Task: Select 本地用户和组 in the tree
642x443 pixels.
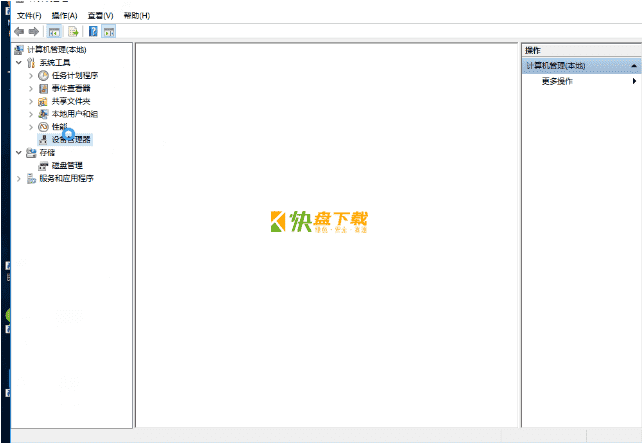Action: 75,114
